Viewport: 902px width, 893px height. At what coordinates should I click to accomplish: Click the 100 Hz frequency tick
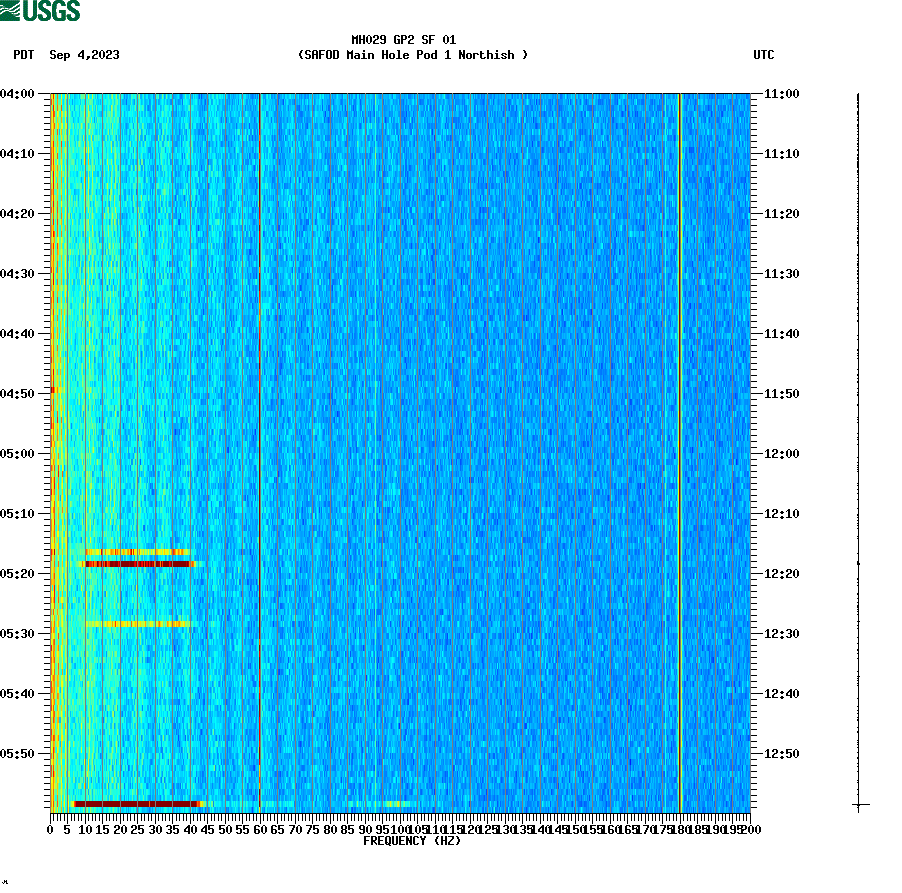click(x=398, y=829)
